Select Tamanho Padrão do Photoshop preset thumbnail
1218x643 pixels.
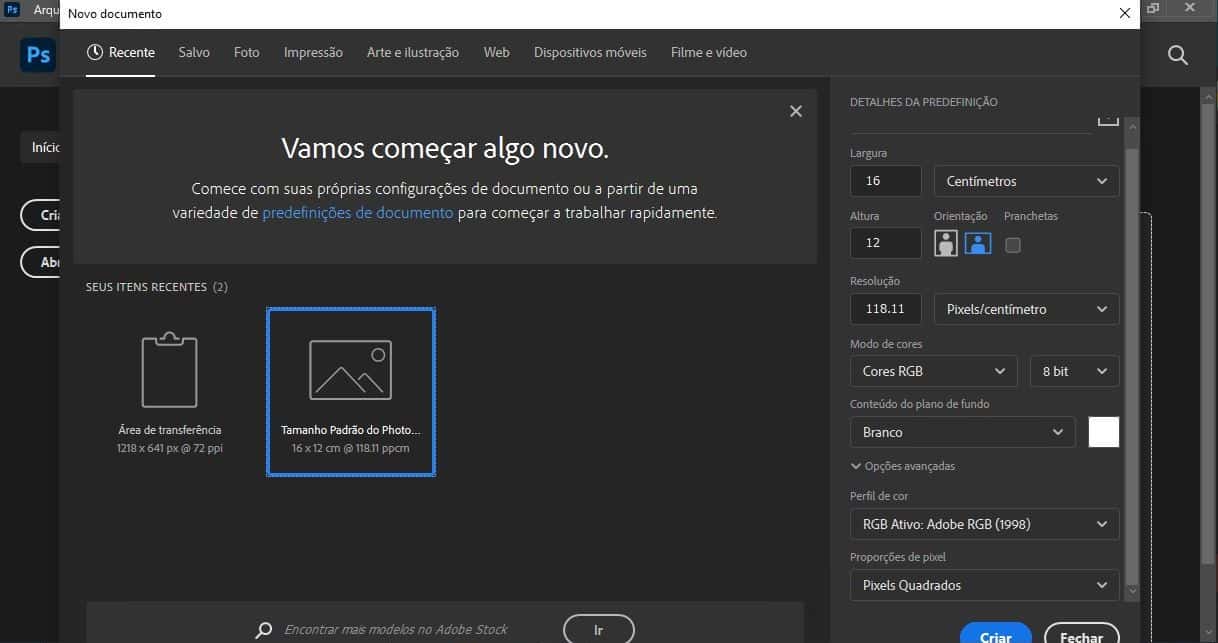click(351, 392)
